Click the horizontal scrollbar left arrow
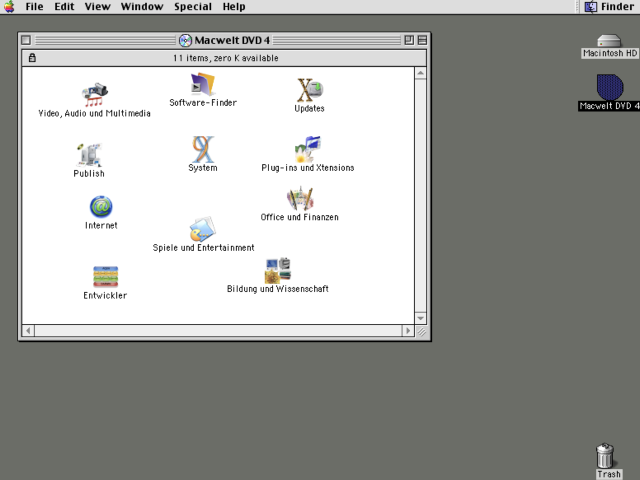 point(28,331)
